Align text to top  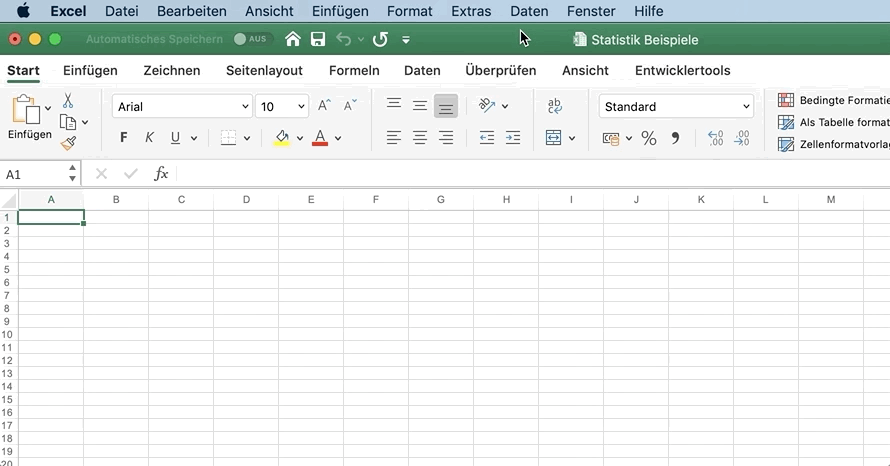pyautogui.click(x=394, y=104)
